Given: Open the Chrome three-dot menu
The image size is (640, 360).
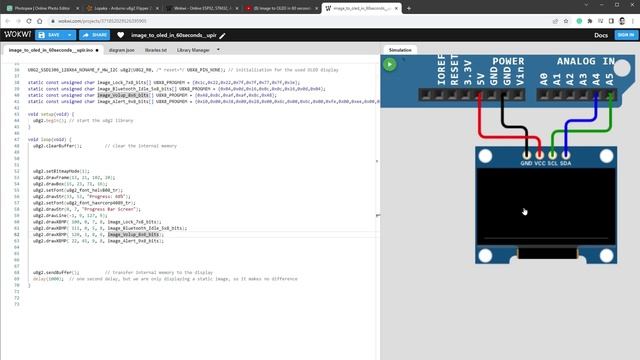Looking at the screenshot, I should pyautogui.click(x=633, y=21).
